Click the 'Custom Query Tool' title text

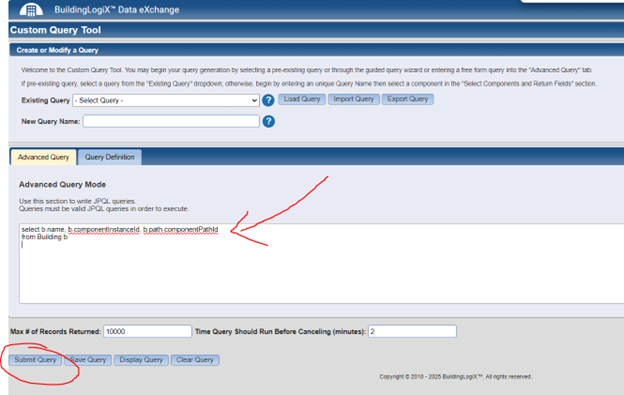(x=55, y=30)
